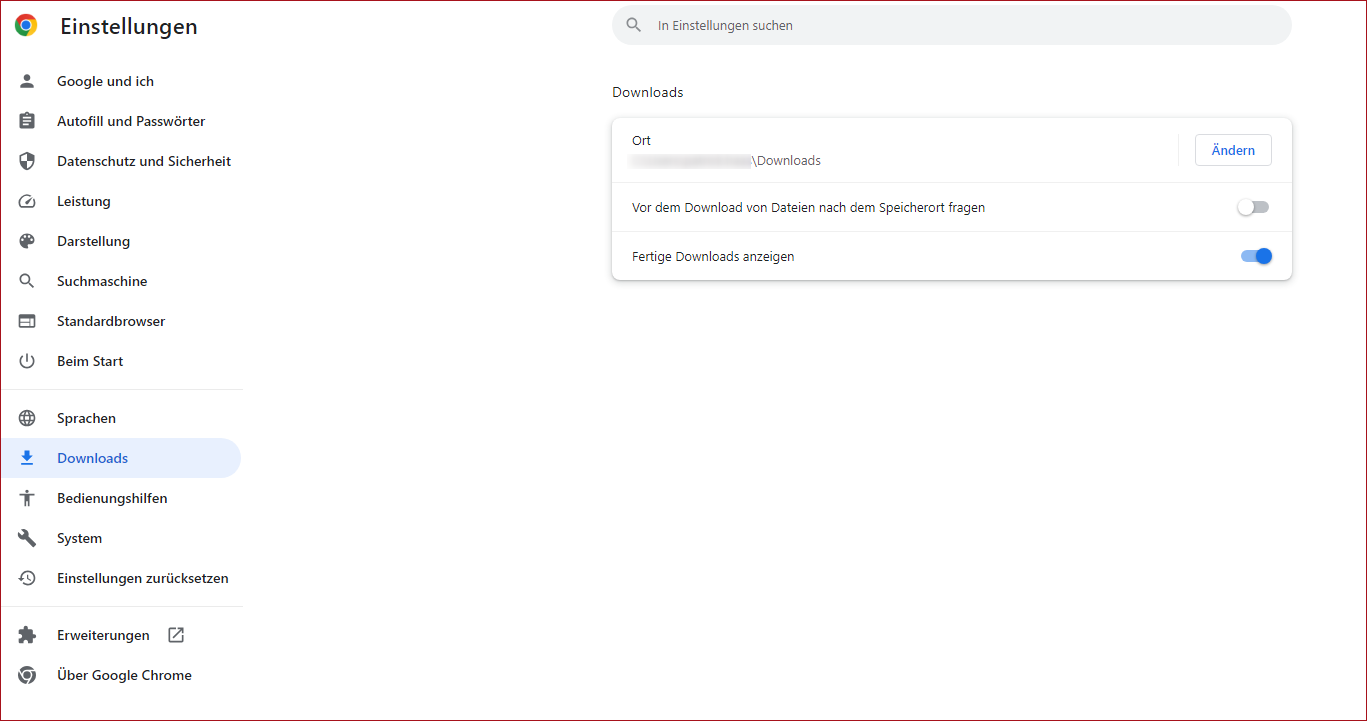The image size is (1367, 721).
Task: Click the Leistung speedometer icon
Action: (x=27, y=201)
